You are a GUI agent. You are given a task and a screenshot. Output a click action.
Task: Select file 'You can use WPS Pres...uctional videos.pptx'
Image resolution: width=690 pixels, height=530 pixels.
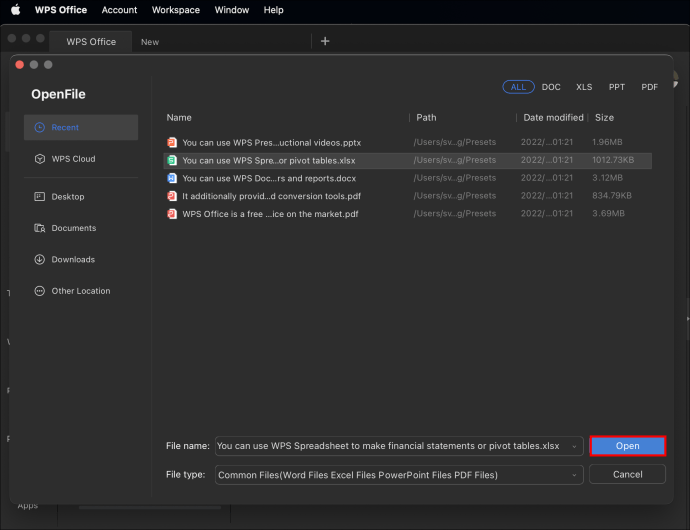coord(407,143)
